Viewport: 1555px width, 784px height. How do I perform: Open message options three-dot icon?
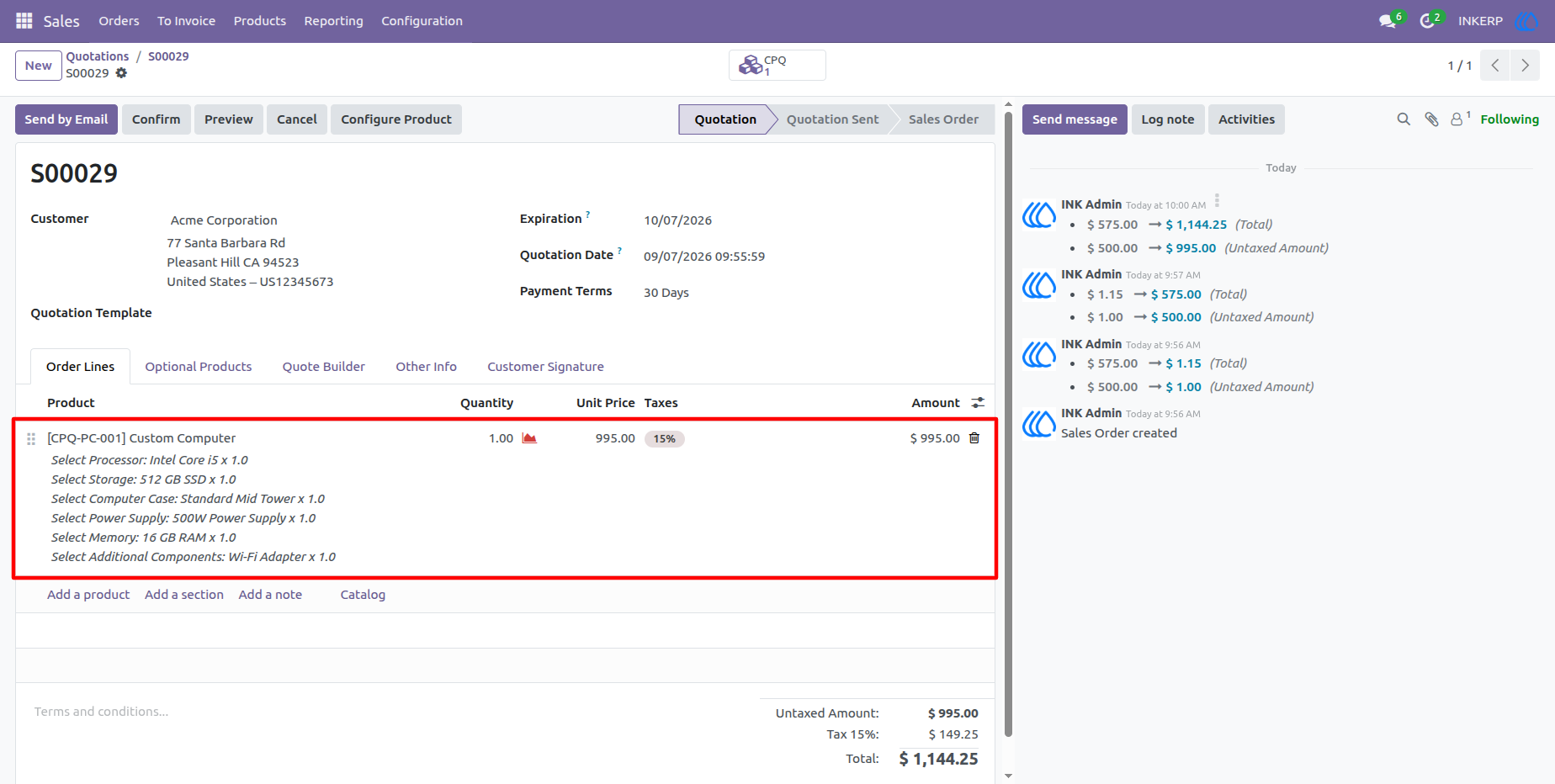tap(1217, 201)
